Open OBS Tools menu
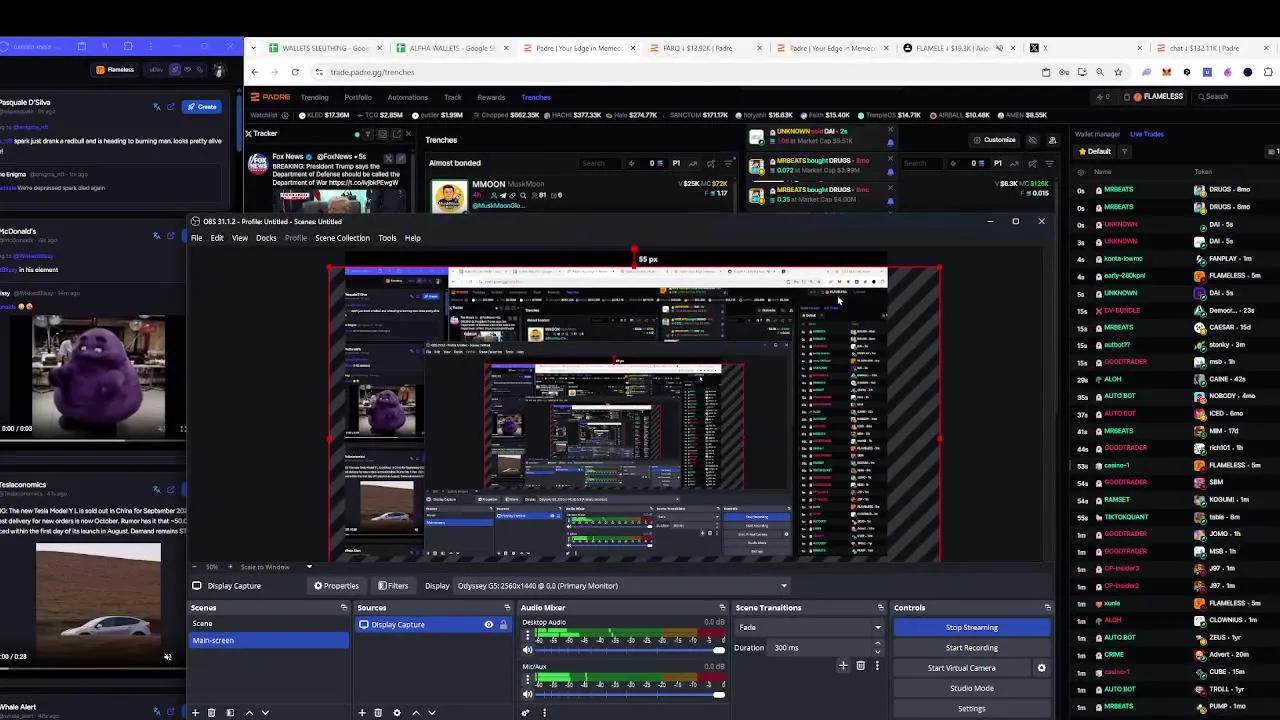The width and height of the screenshot is (1280, 720). coord(387,238)
